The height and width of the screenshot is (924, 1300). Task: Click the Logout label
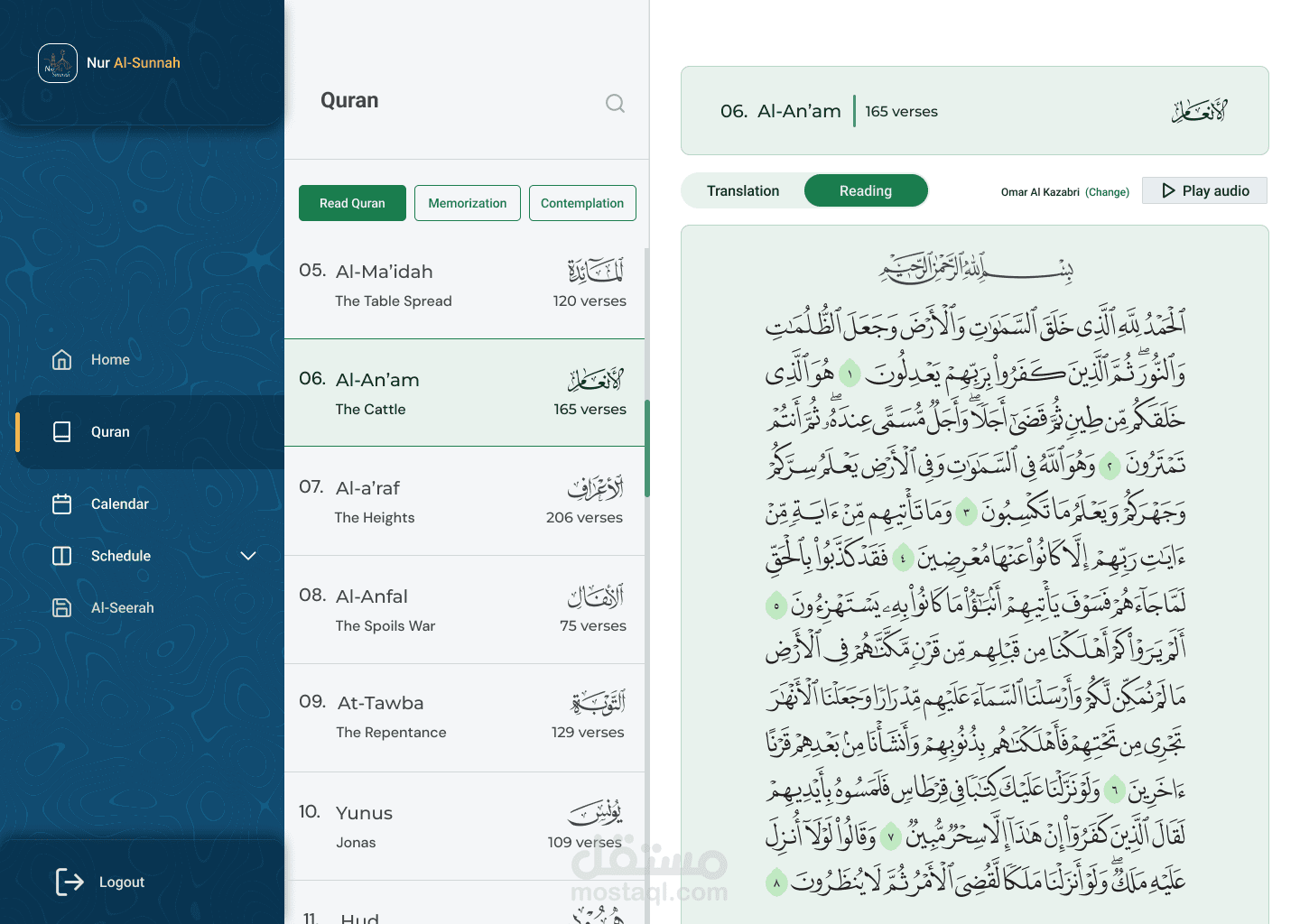click(122, 882)
